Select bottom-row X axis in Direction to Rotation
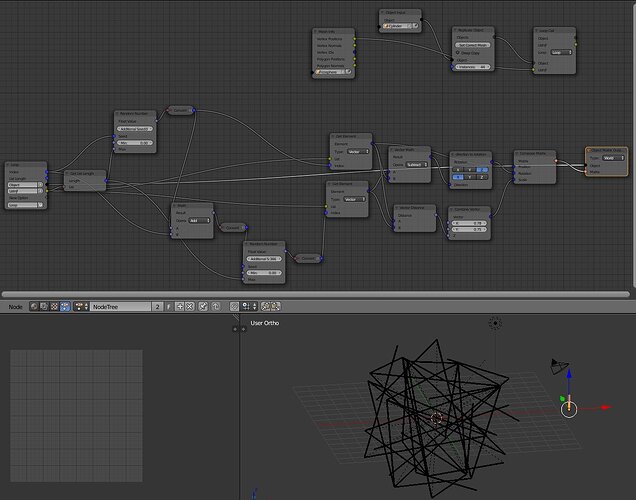636x500 pixels. [458, 177]
